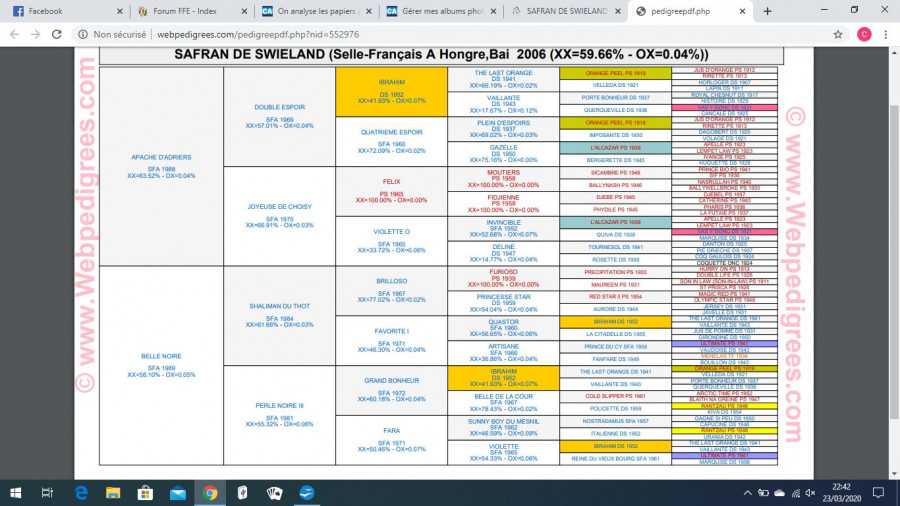This screenshot has width=900, height=506.
Task: Open the Windows Start menu
Action: coord(15,493)
